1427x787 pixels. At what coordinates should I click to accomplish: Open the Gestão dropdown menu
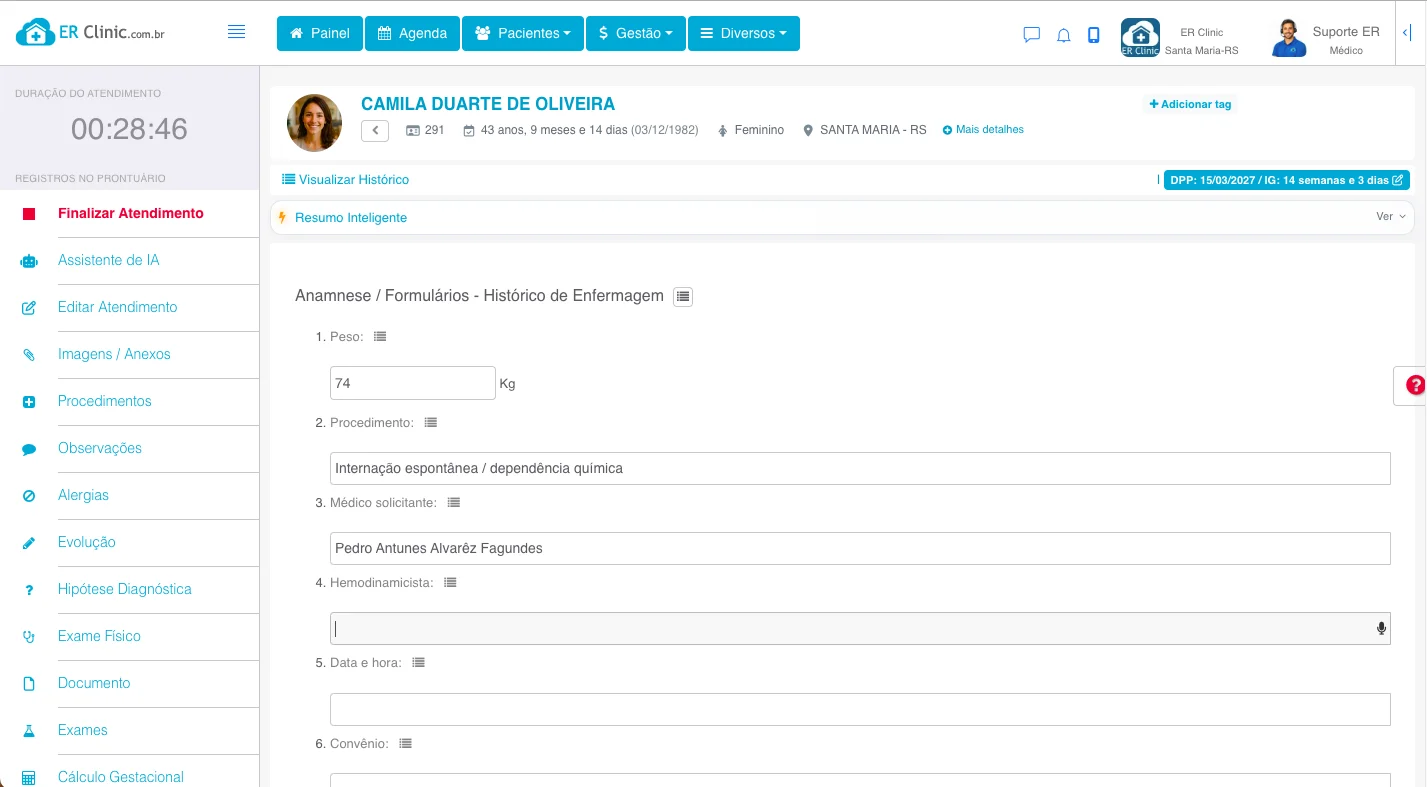(x=636, y=33)
